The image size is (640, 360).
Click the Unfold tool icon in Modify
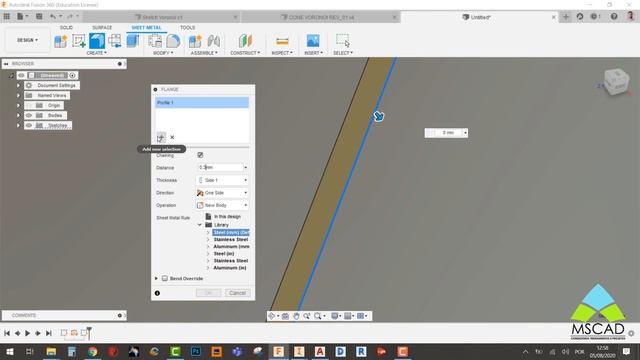[155, 41]
